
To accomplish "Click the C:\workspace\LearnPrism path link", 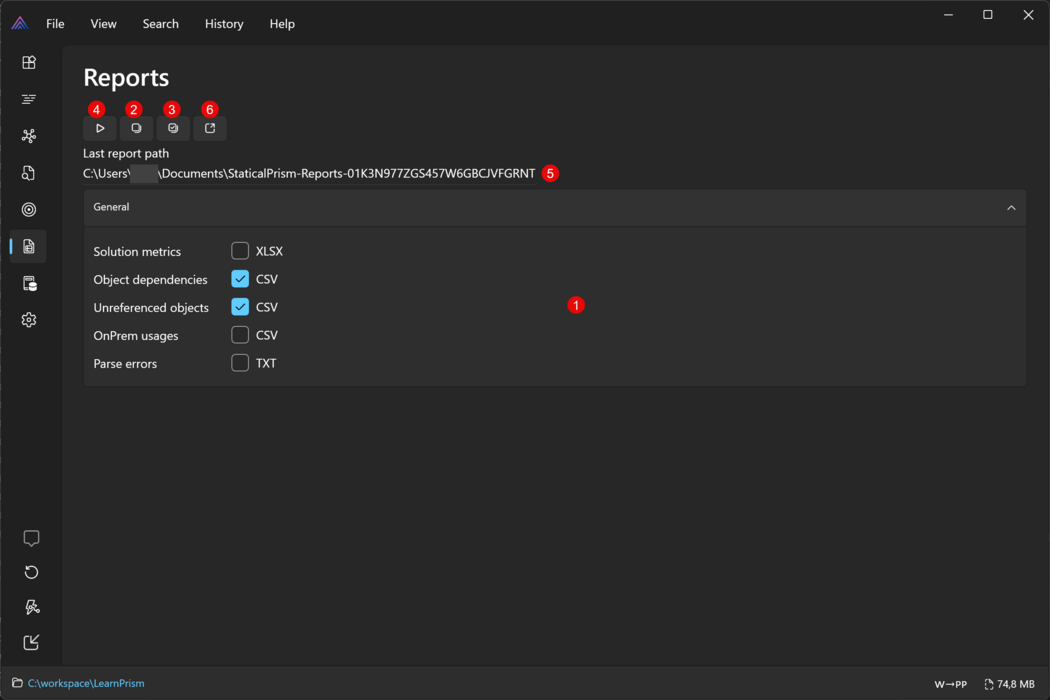I will click(86, 684).
